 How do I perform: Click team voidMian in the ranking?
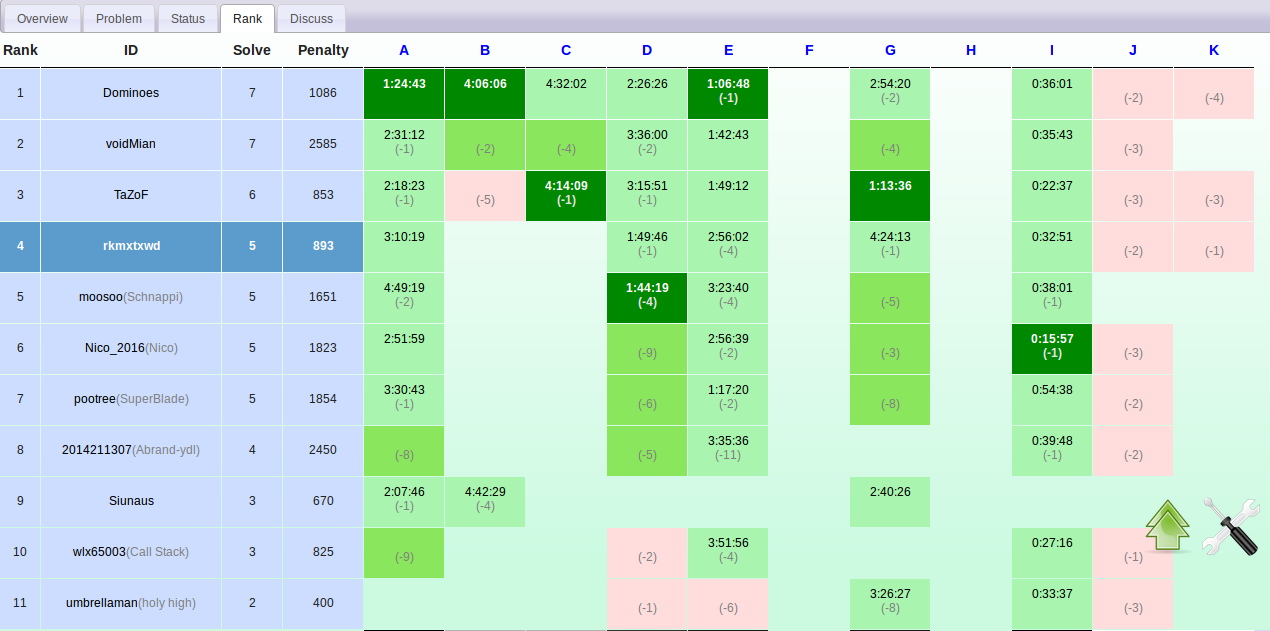131,144
